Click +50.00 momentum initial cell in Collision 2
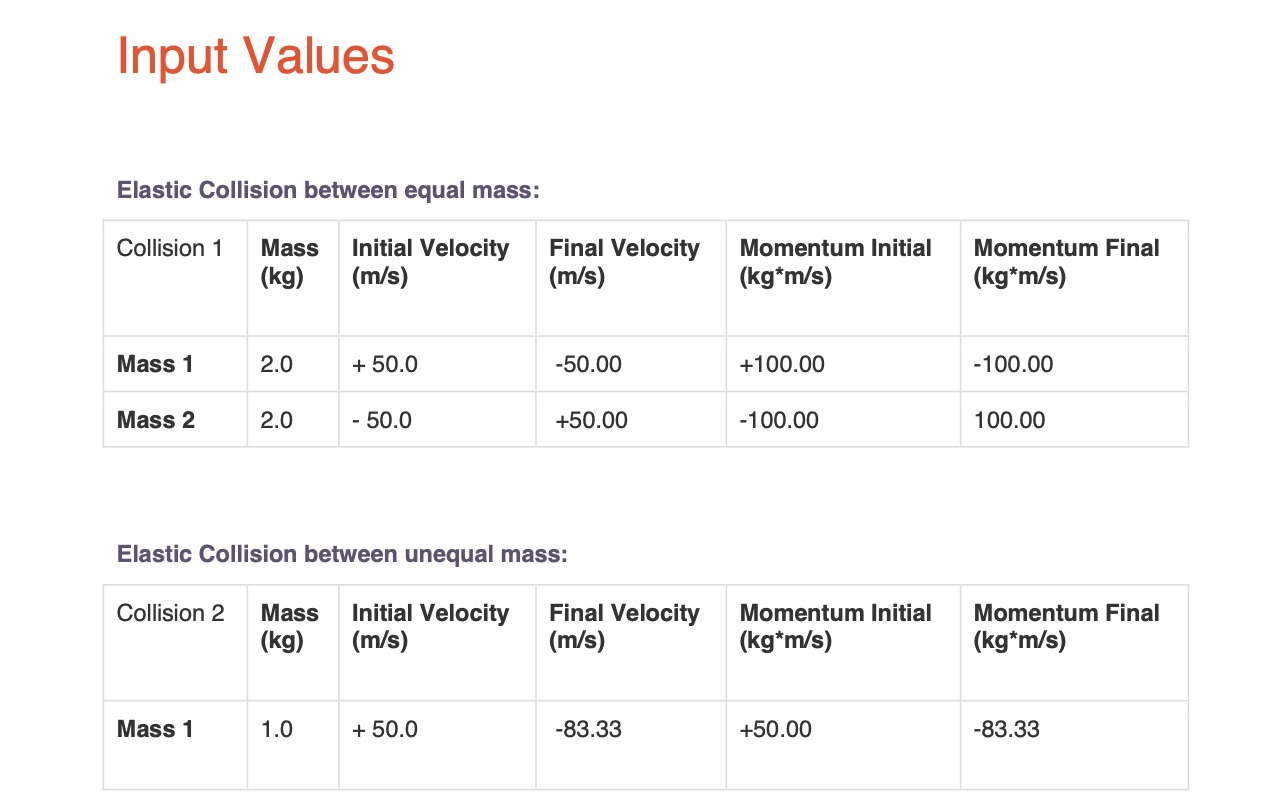The image size is (1280, 800). [x=776, y=729]
